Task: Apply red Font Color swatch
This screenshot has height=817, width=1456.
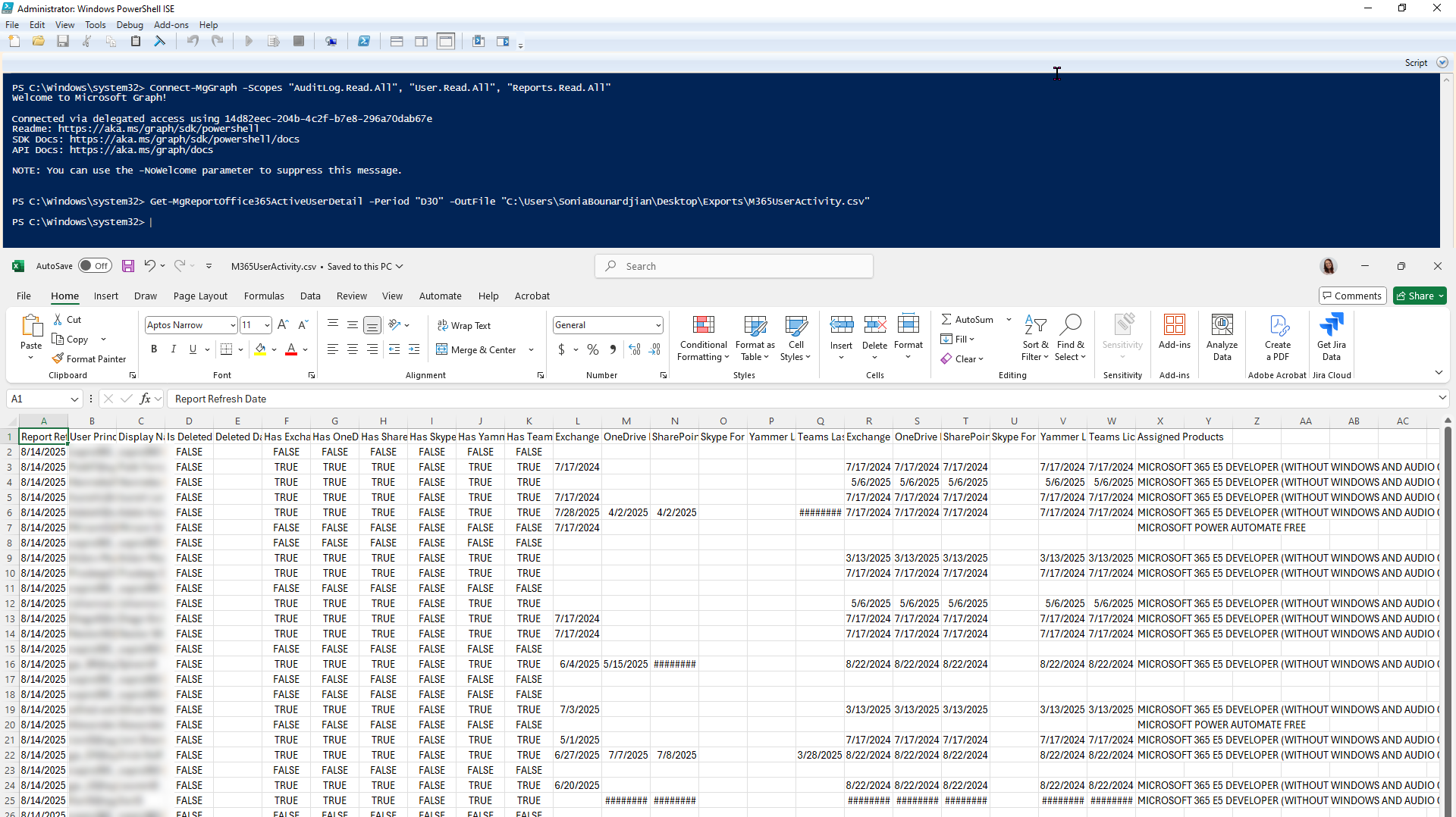Action: pyautogui.click(x=291, y=349)
